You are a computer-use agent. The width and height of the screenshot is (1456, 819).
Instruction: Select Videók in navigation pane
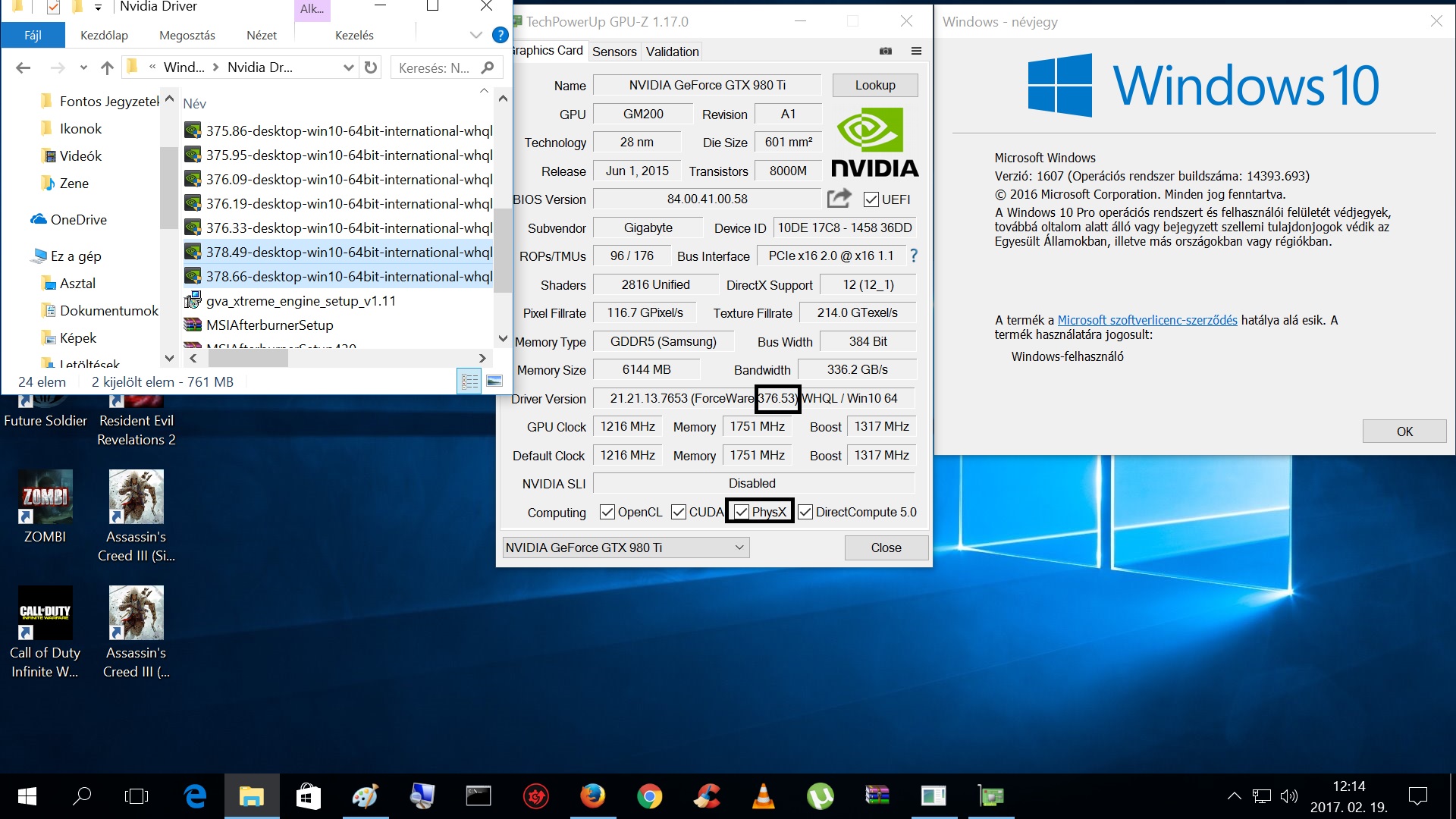coord(71,155)
